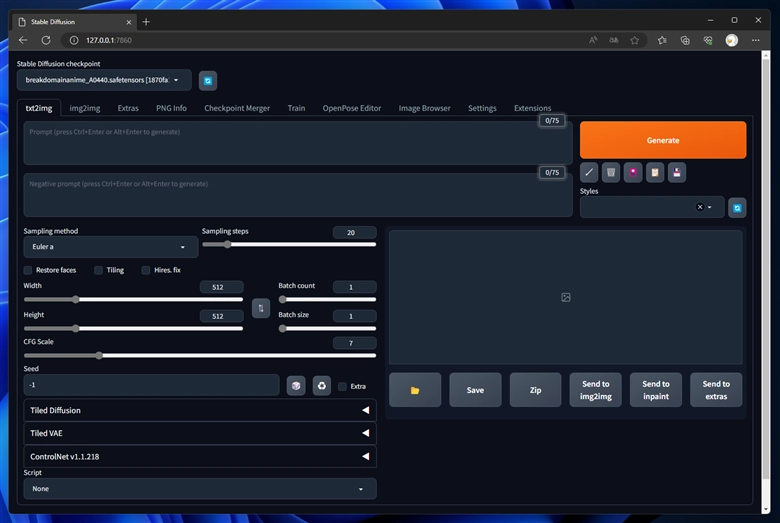Viewport: 780px width, 523px height.
Task: Open the checkpoint model dropdown
Action: point(104,80)
